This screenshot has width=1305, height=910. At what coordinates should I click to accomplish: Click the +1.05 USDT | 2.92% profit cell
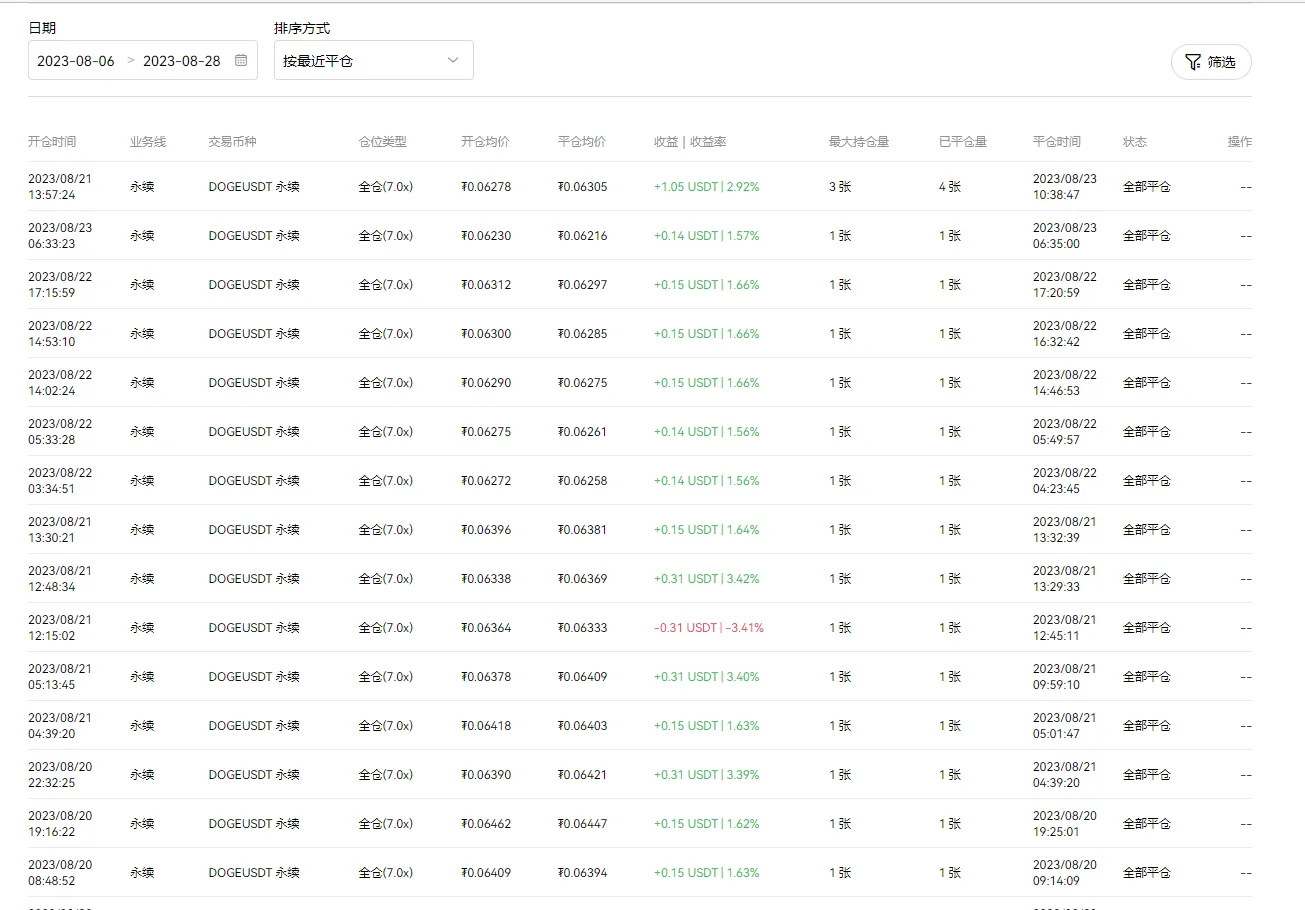pyautogui.click(x=706, y=187)
